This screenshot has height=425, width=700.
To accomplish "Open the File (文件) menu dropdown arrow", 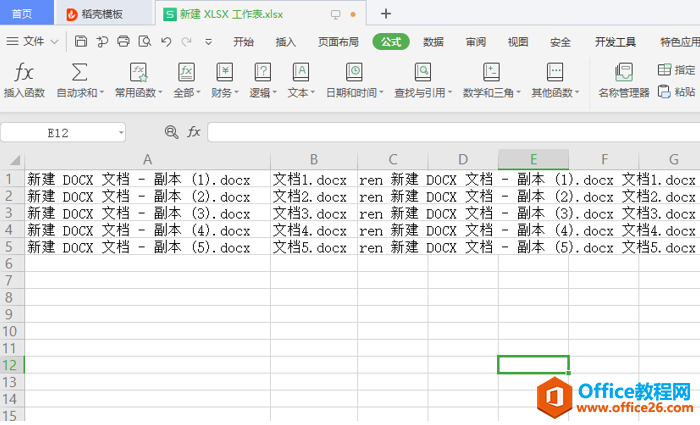I will click(x=54, y=42).
